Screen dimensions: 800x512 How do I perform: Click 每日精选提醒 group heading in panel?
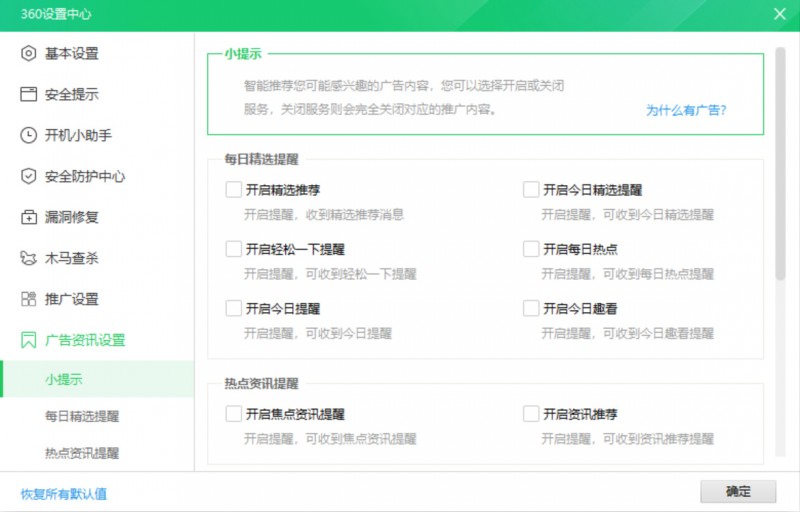262,159
